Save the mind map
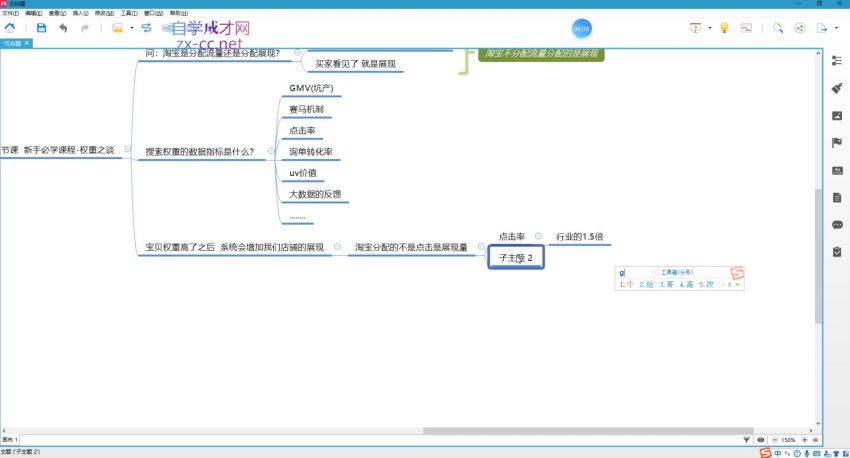Image resolution: width=850 pixels, height=458 pixels. (41, 28)
